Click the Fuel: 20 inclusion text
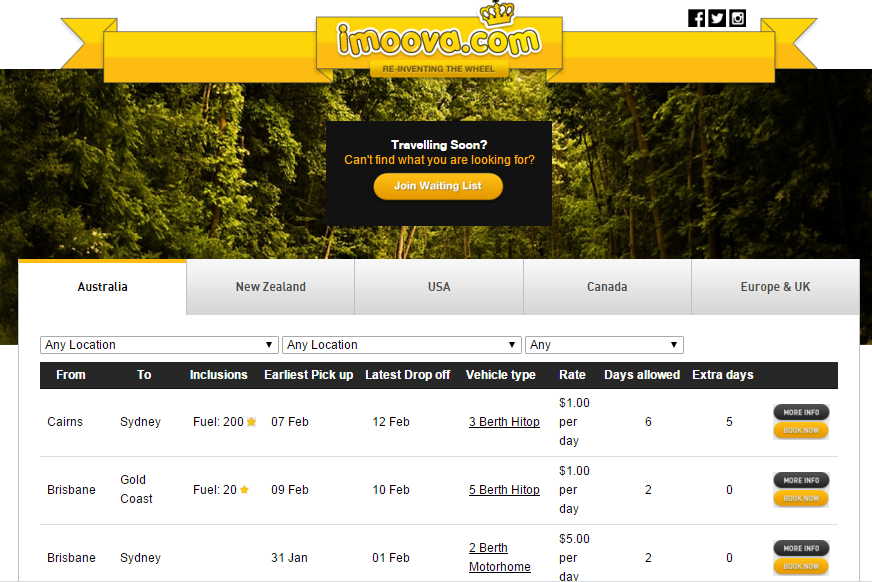Image resolution: width=872 pixels, height=582 pixels. pyautogui.click(x=215, y=490)
